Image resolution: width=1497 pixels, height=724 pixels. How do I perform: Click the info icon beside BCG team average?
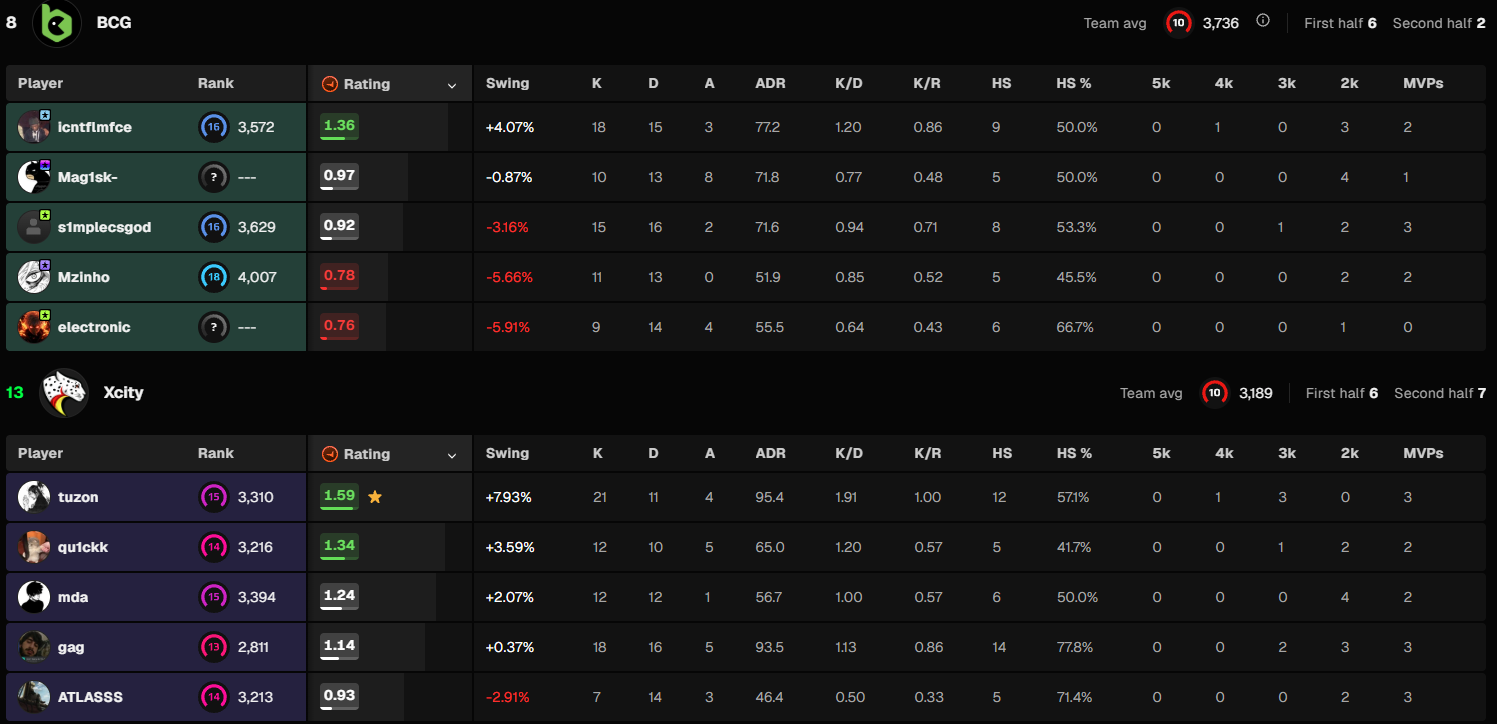pos(1263,21)
